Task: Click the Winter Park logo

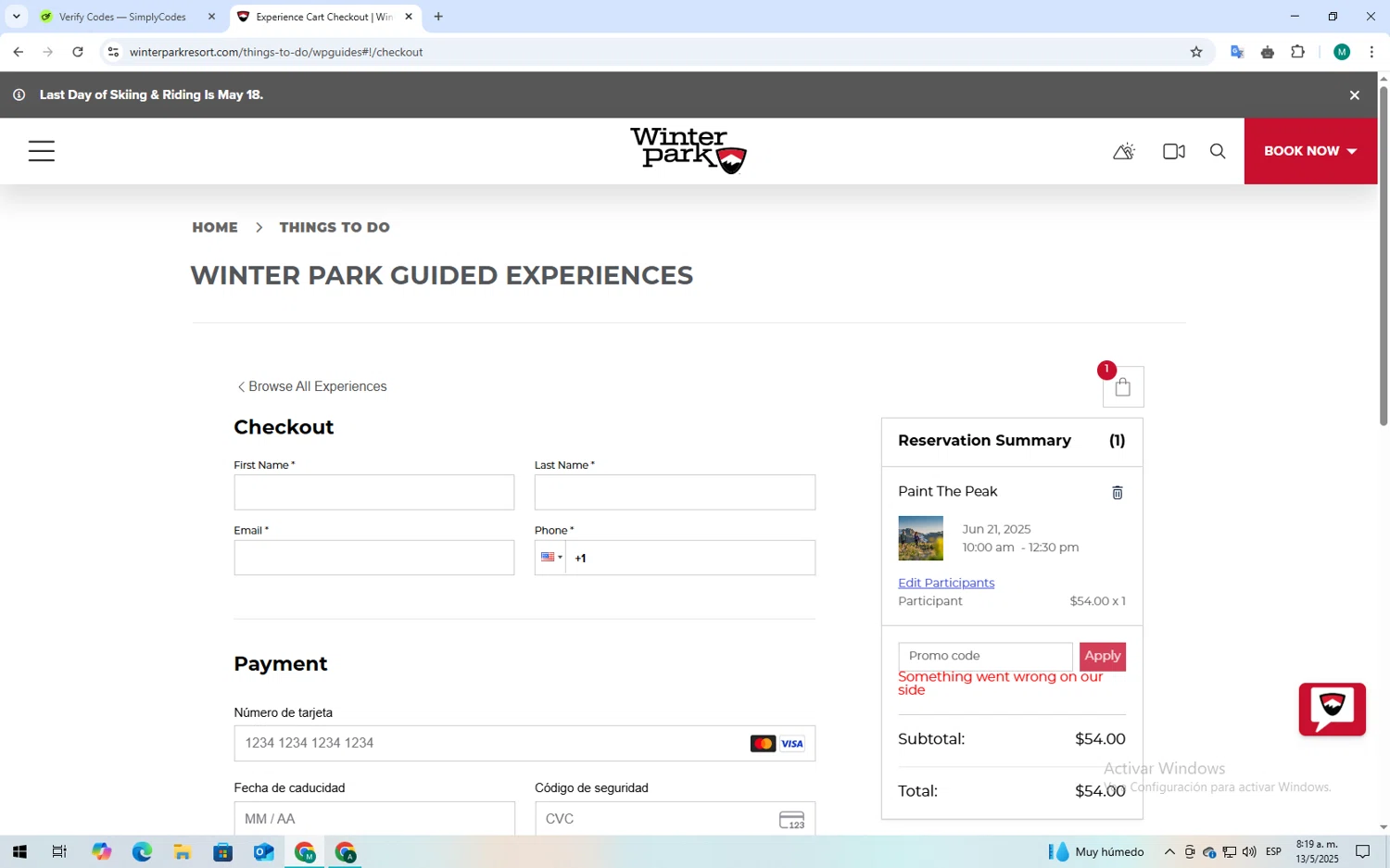Action: tap(689, 151)
